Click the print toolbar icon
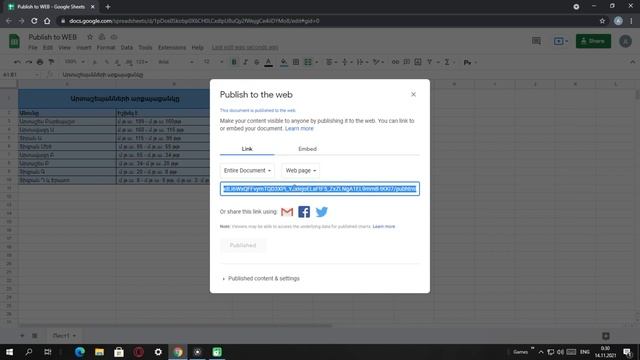 click(x=40, y=62)
